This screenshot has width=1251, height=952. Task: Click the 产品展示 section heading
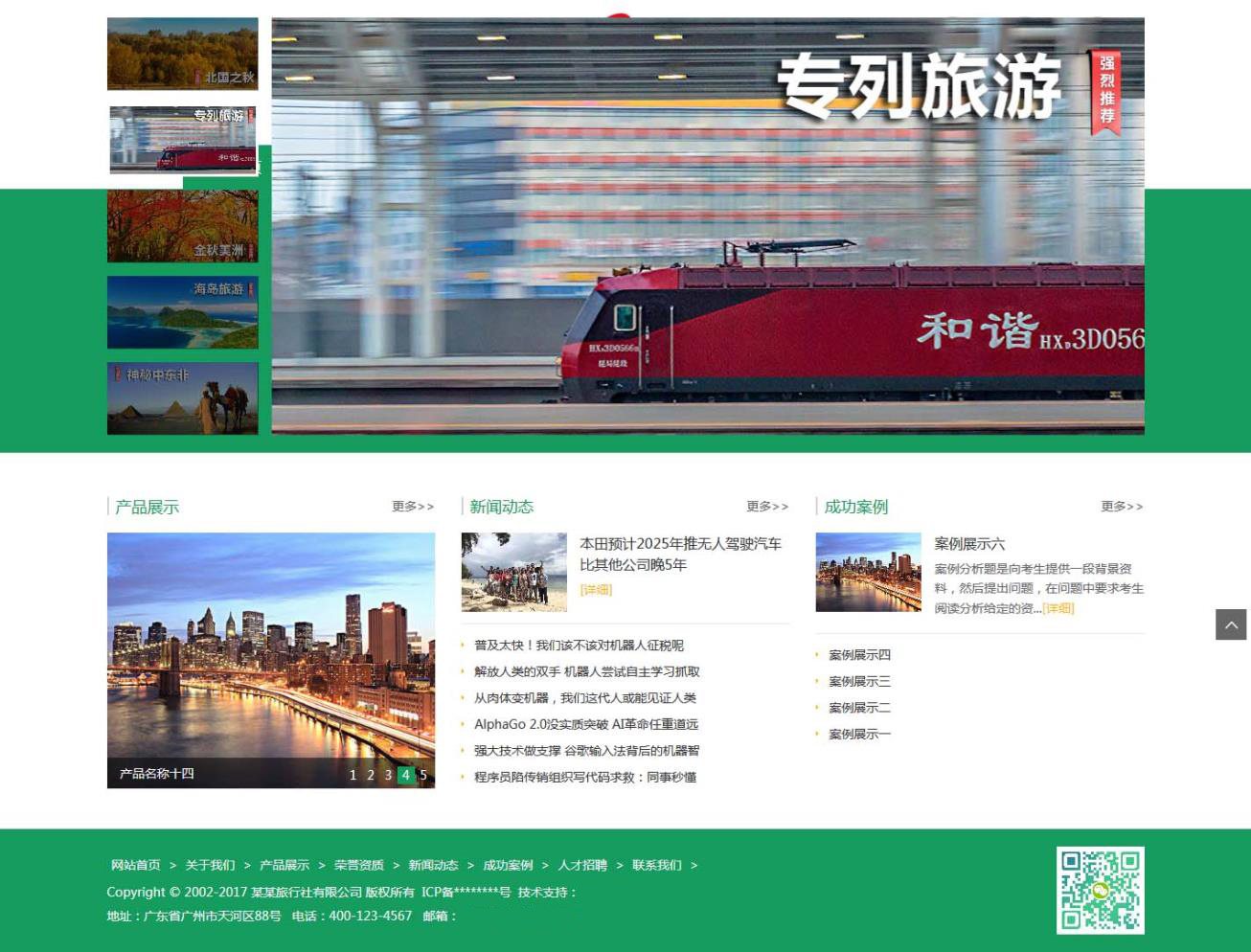tap(147, 507)
